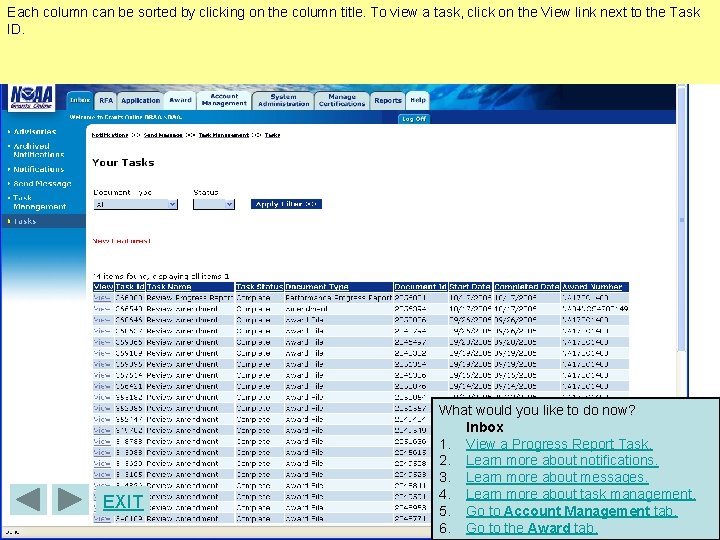
Task: Click the red New Features link
Action: point(122,241)
